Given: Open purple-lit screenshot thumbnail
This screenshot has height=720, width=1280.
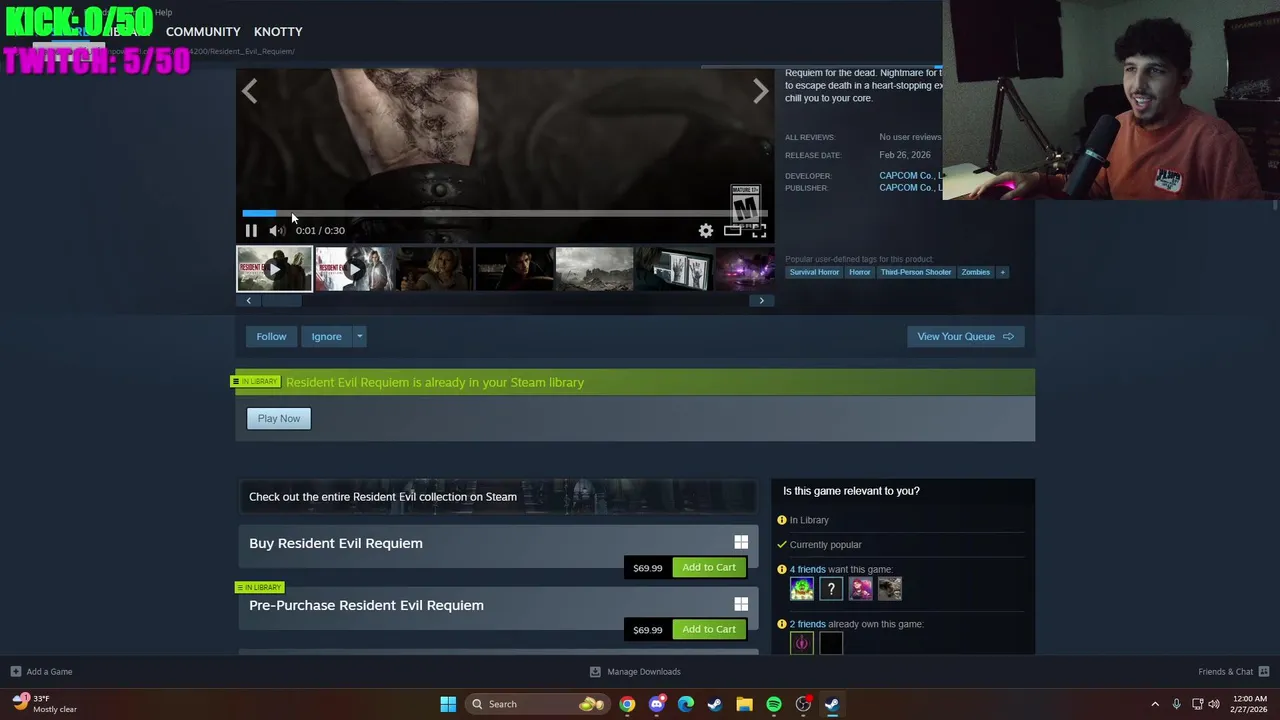Looking at the screenshot, I should [745, 269].
